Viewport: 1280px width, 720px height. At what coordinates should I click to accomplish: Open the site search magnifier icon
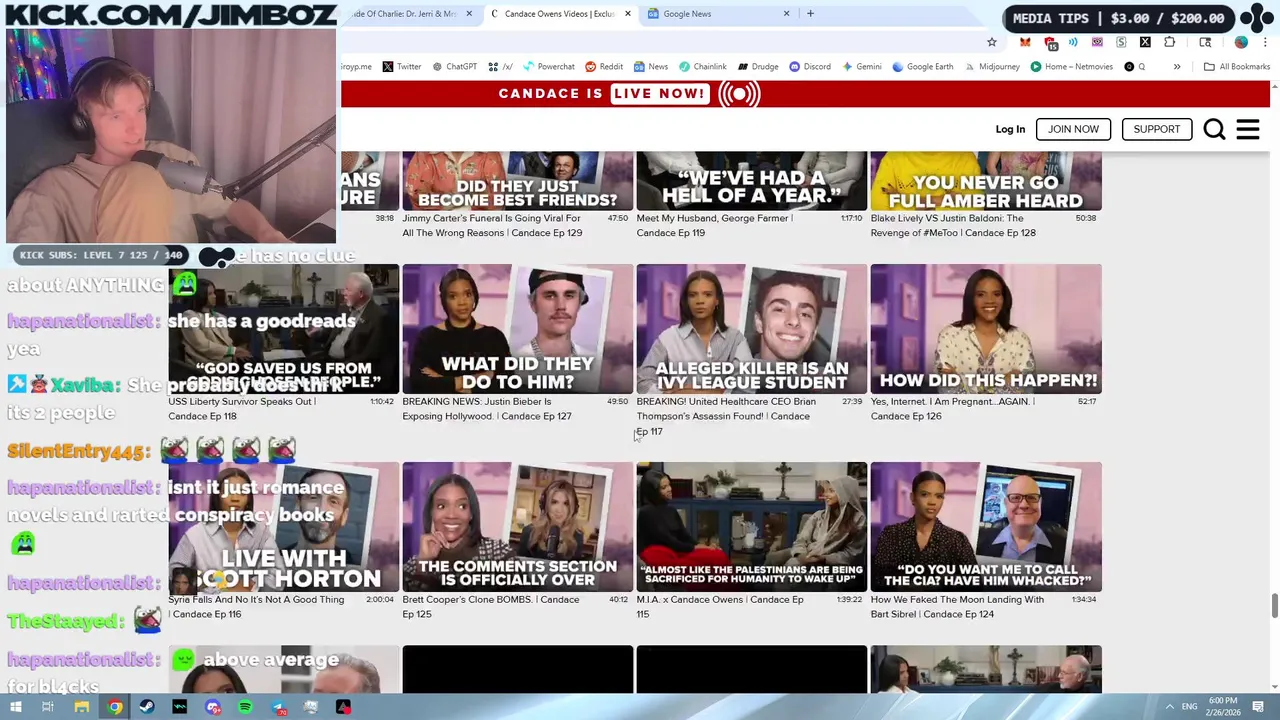pos(1214,130)
